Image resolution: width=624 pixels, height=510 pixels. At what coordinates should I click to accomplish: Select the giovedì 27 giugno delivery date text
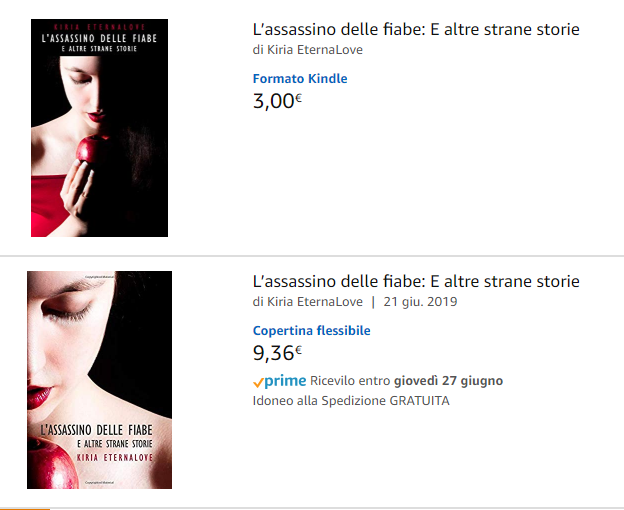[448, 381]
